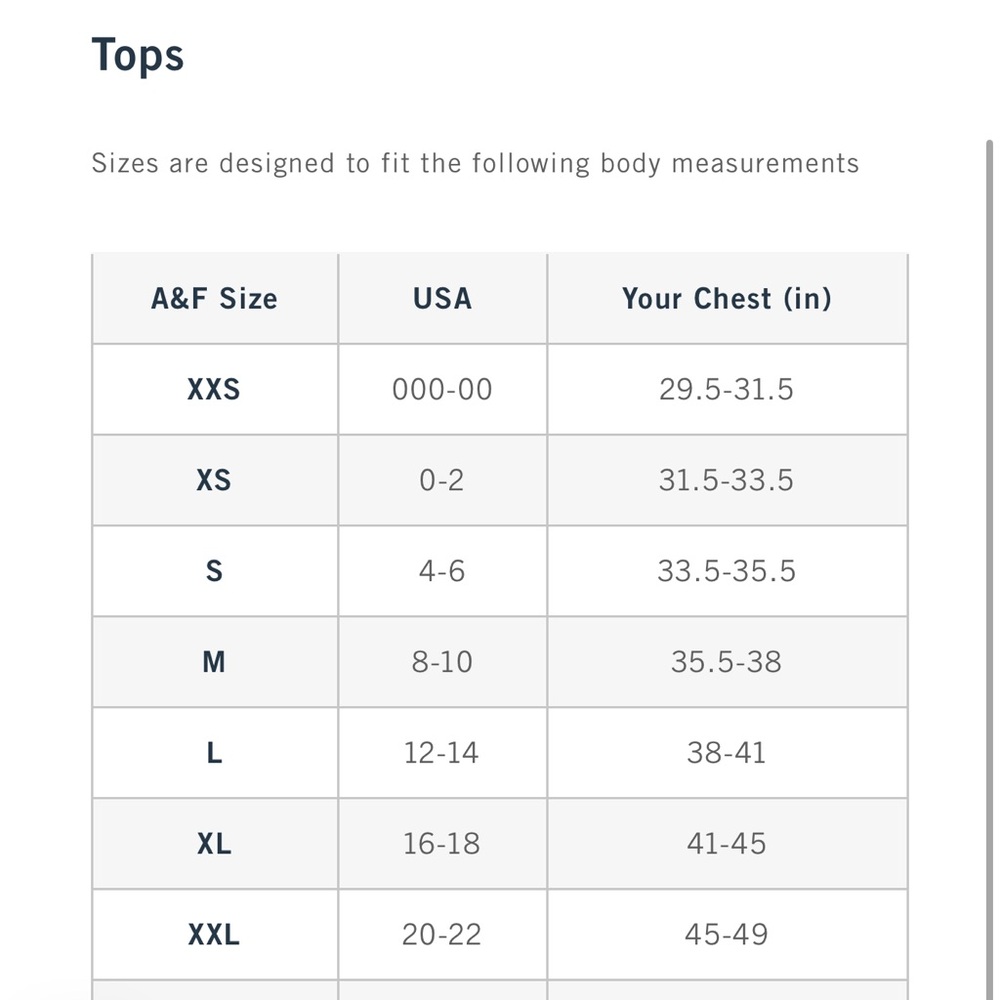This screenshot has height=1000, width=1000.
Task: Click the 38-41 chest measurement cell
Action: point(726,753)
